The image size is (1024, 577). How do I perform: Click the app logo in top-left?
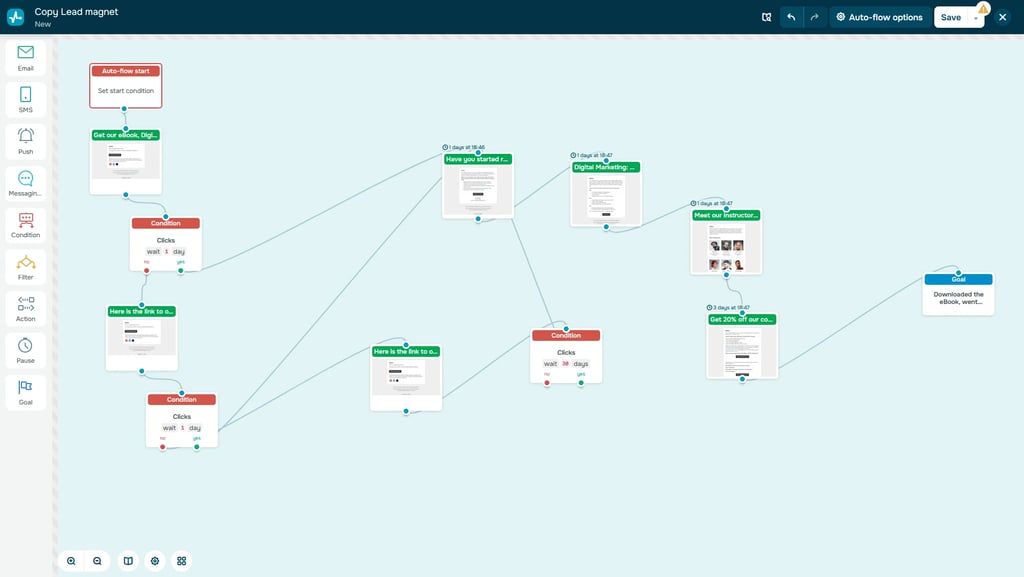click(x=16, y=17)
